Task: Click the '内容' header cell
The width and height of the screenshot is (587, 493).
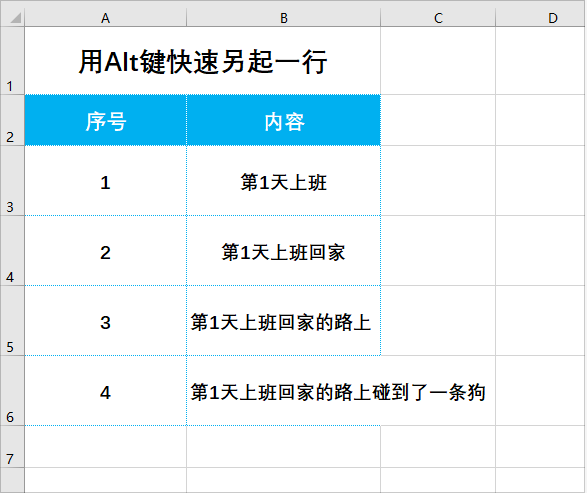Action: [x=283, y=120]
